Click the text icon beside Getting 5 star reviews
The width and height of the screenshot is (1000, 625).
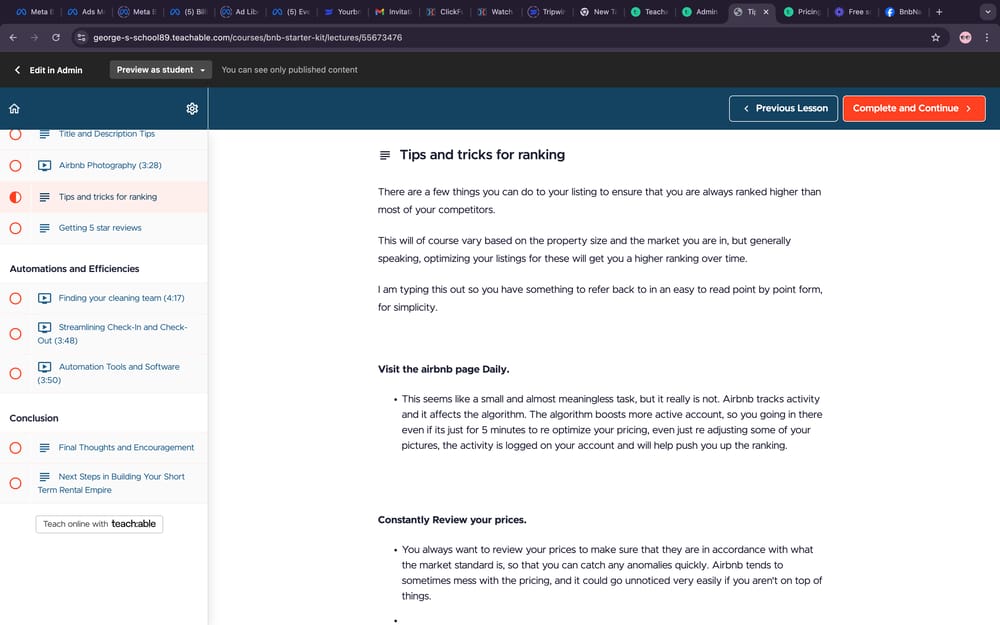[x=45, y=228]
